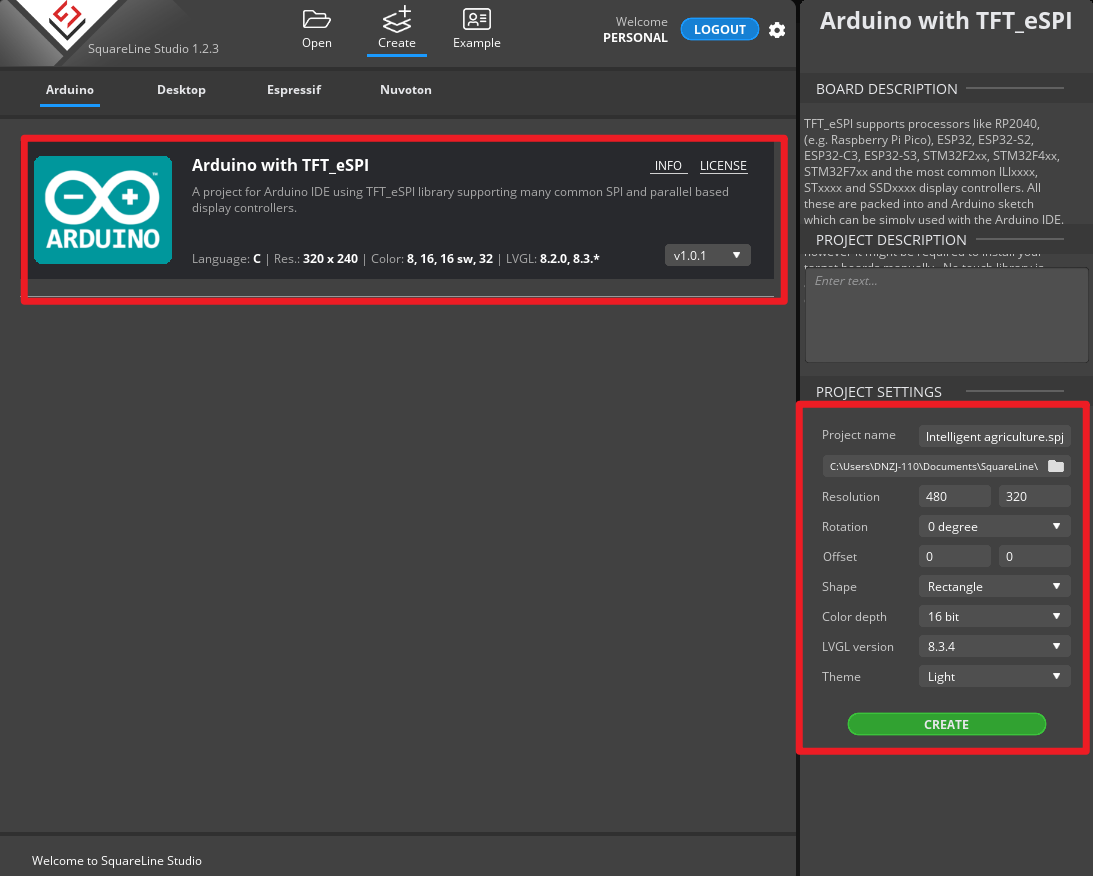Click the BOARD DESCRIPTION heading

point(887,89)
